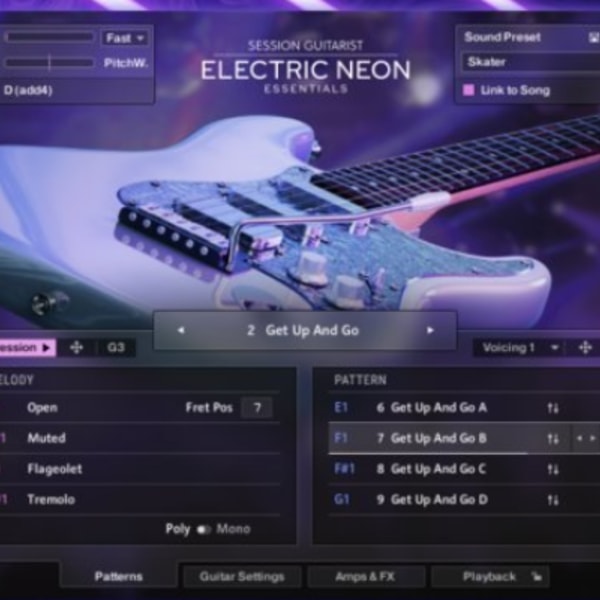Image resolution: width=600 pixels, height=600 pixels.
Task: Select pattern 8 Get Up And Go C
Action: tap(431, 469)
